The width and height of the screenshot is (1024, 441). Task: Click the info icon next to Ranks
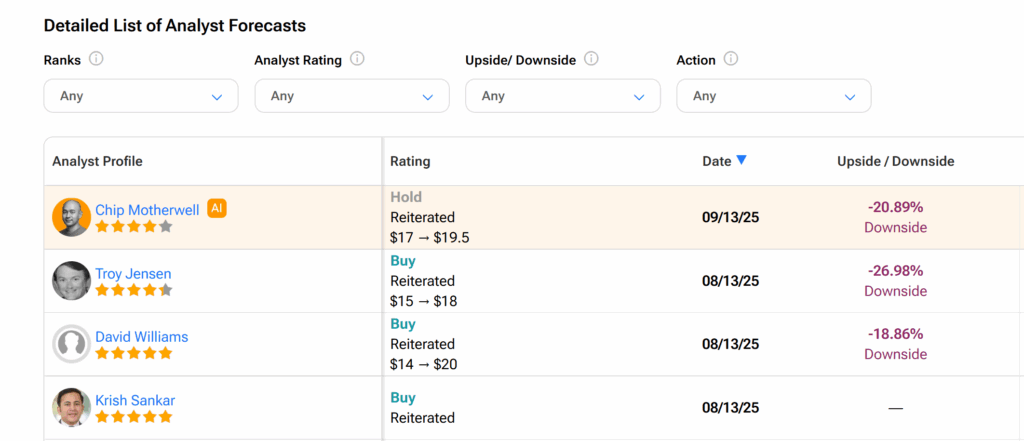click(96, 59)
